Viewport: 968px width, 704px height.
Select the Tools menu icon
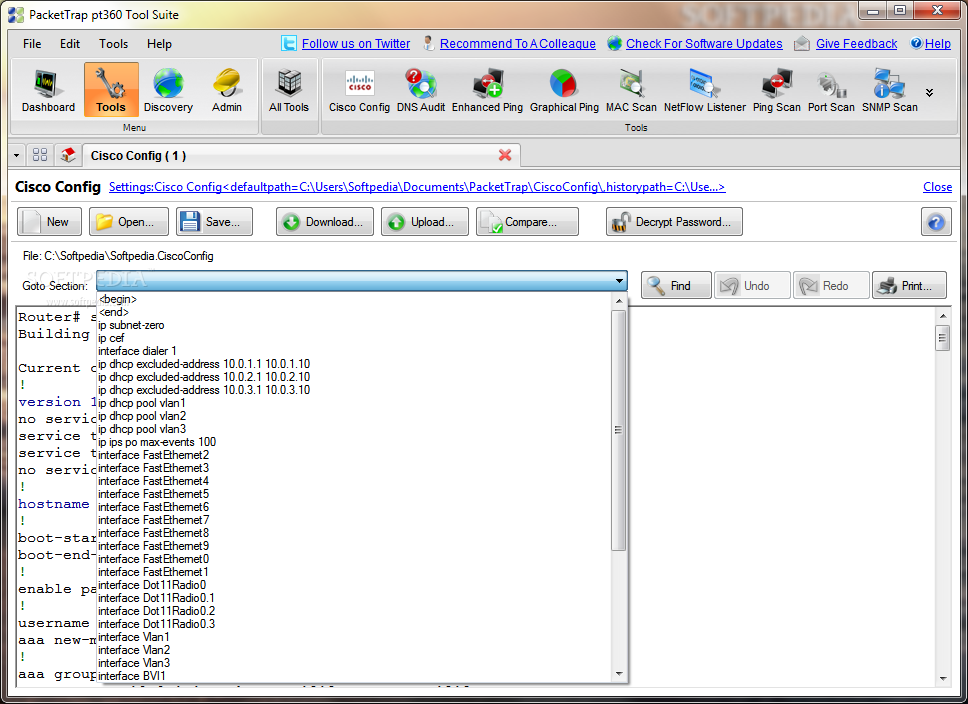click(111, 91)
